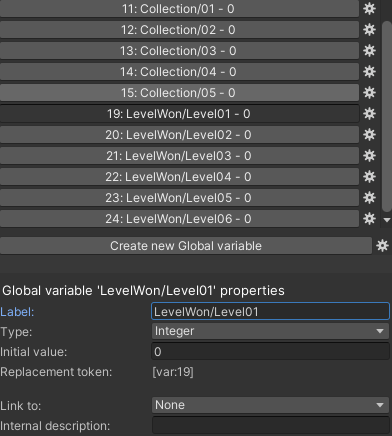
Task: Click the Label: field caption
Action: tap(17, 312)
